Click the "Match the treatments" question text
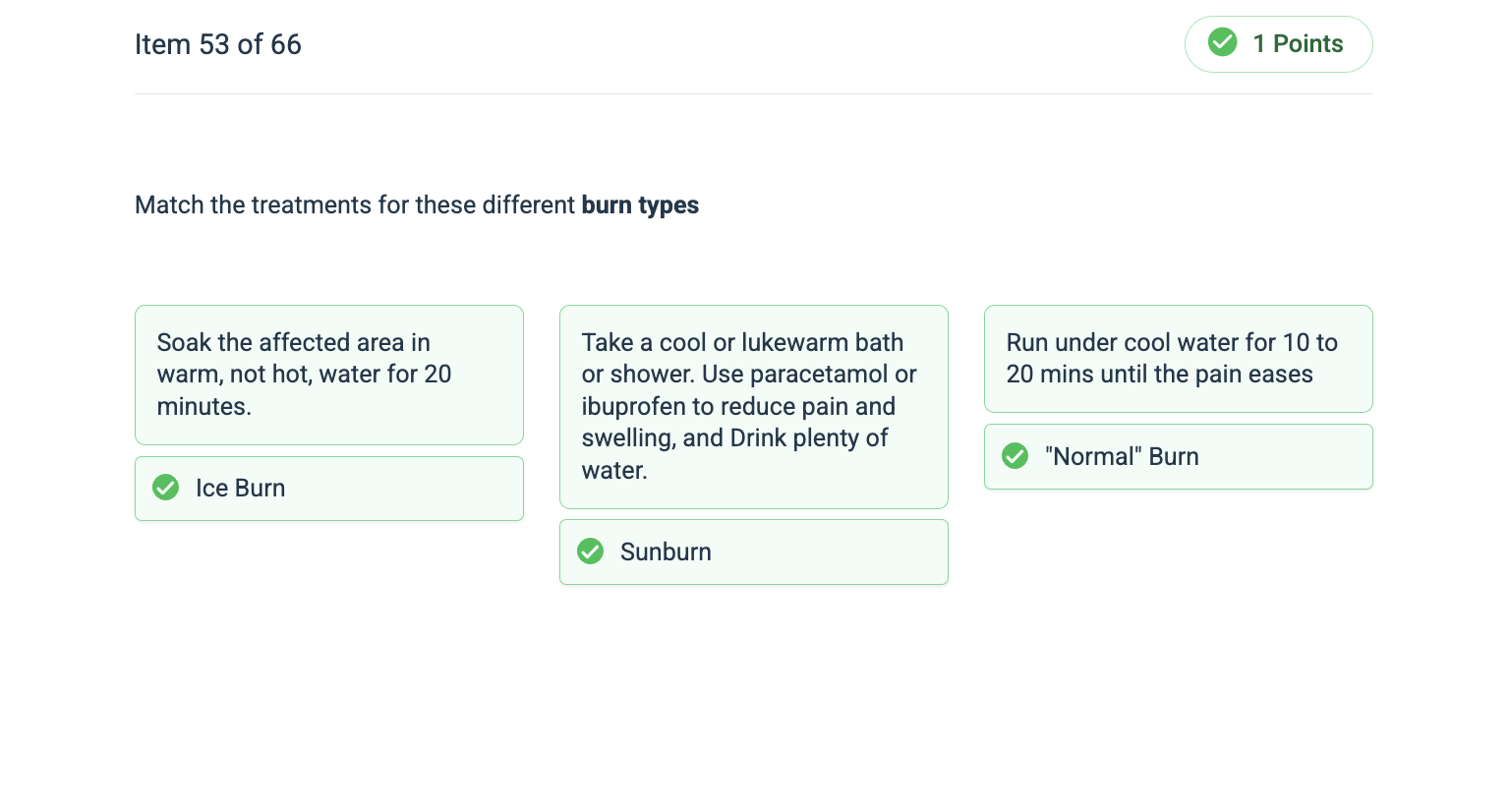Screen dimensions: 1510x812 [x=355, y=205]
